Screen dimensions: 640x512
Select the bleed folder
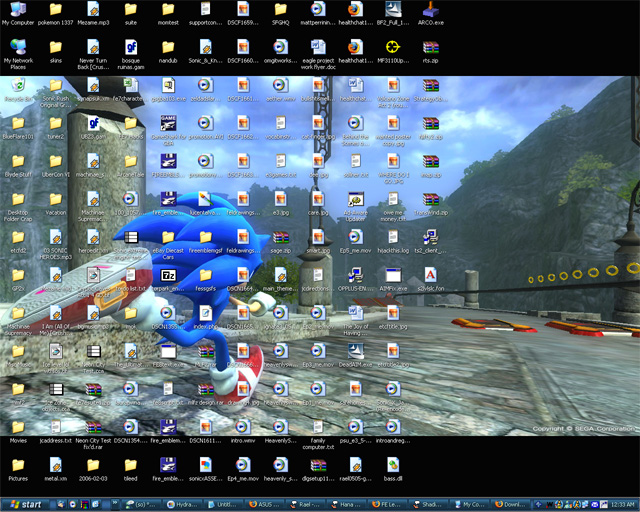tap(131, 469)
